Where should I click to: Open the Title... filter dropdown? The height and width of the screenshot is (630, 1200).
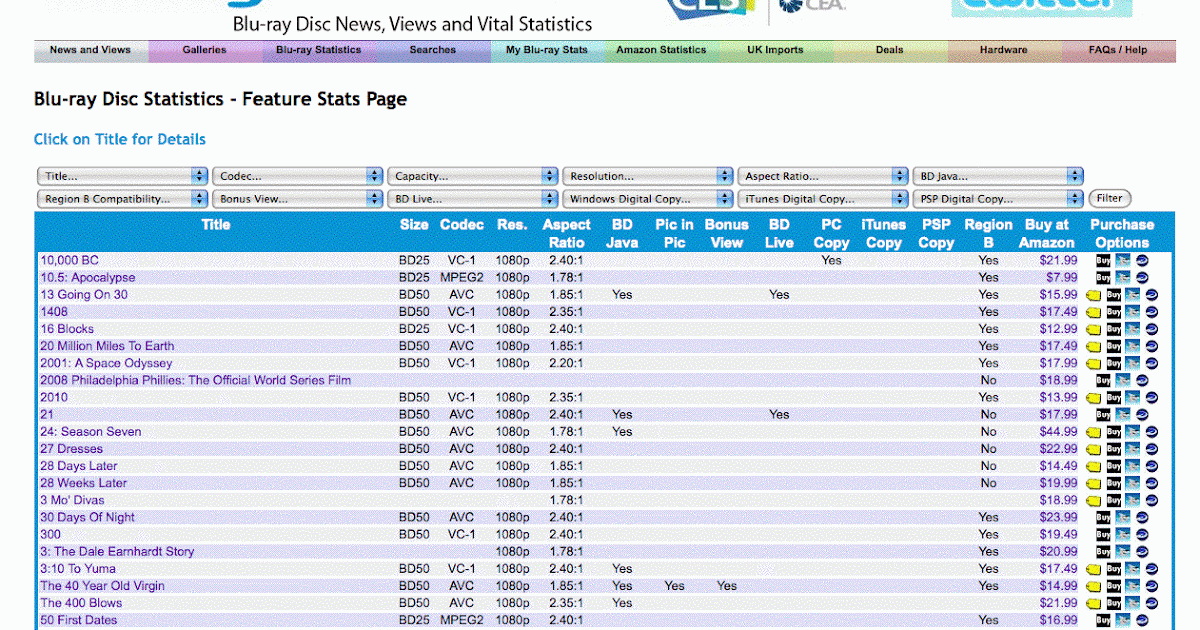click(122, 176)
